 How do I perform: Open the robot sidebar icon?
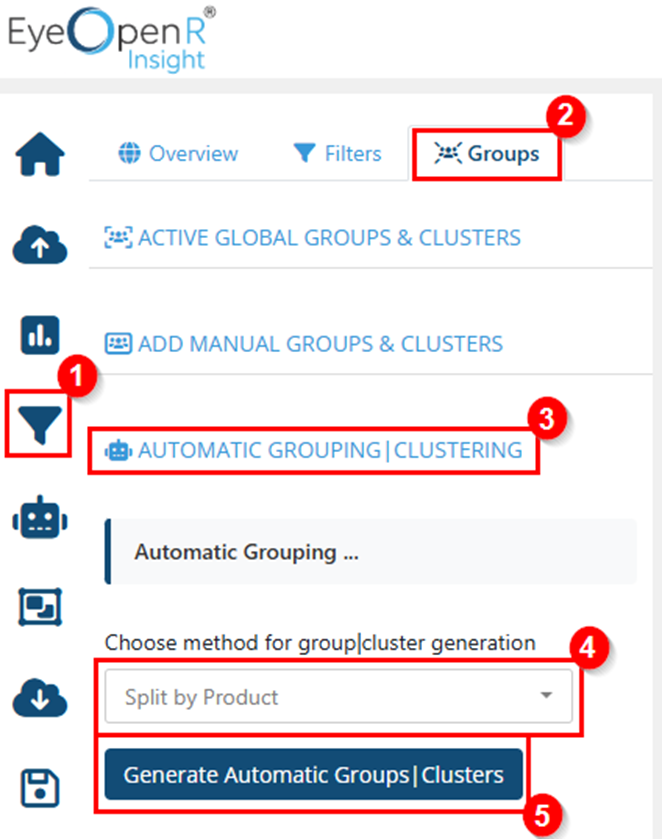40,517
